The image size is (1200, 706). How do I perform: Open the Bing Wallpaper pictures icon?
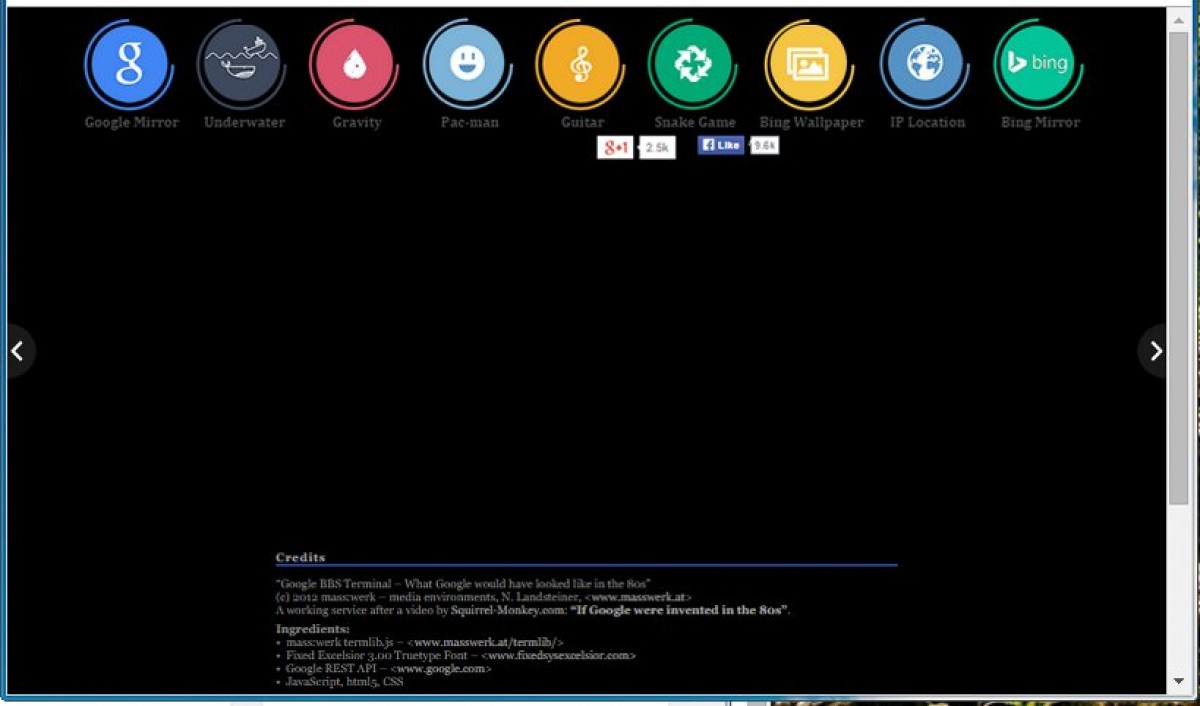[808, 65]
